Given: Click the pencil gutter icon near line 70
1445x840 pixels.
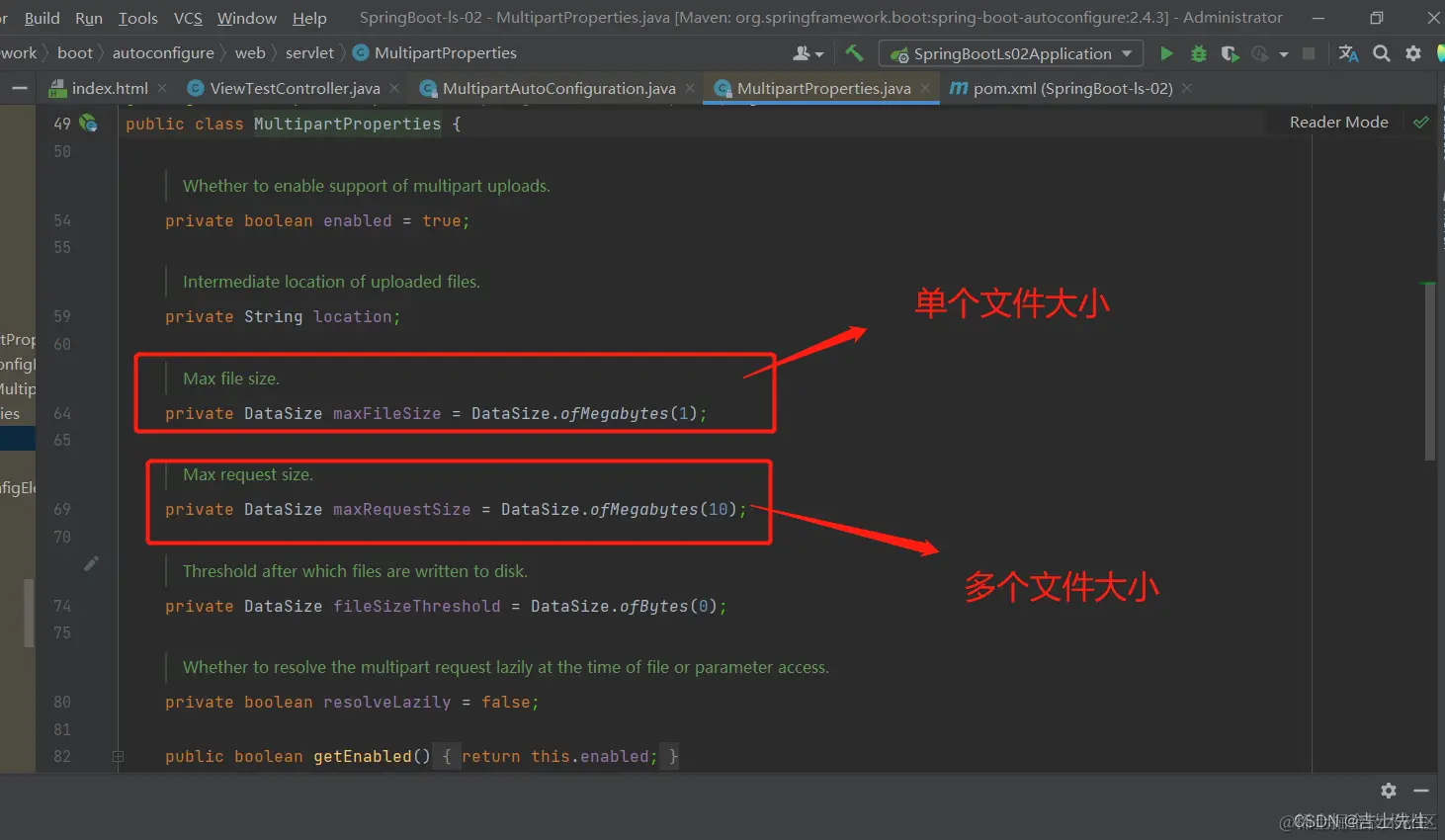Looking at the screenshot, I should click(x=91, y=563).
